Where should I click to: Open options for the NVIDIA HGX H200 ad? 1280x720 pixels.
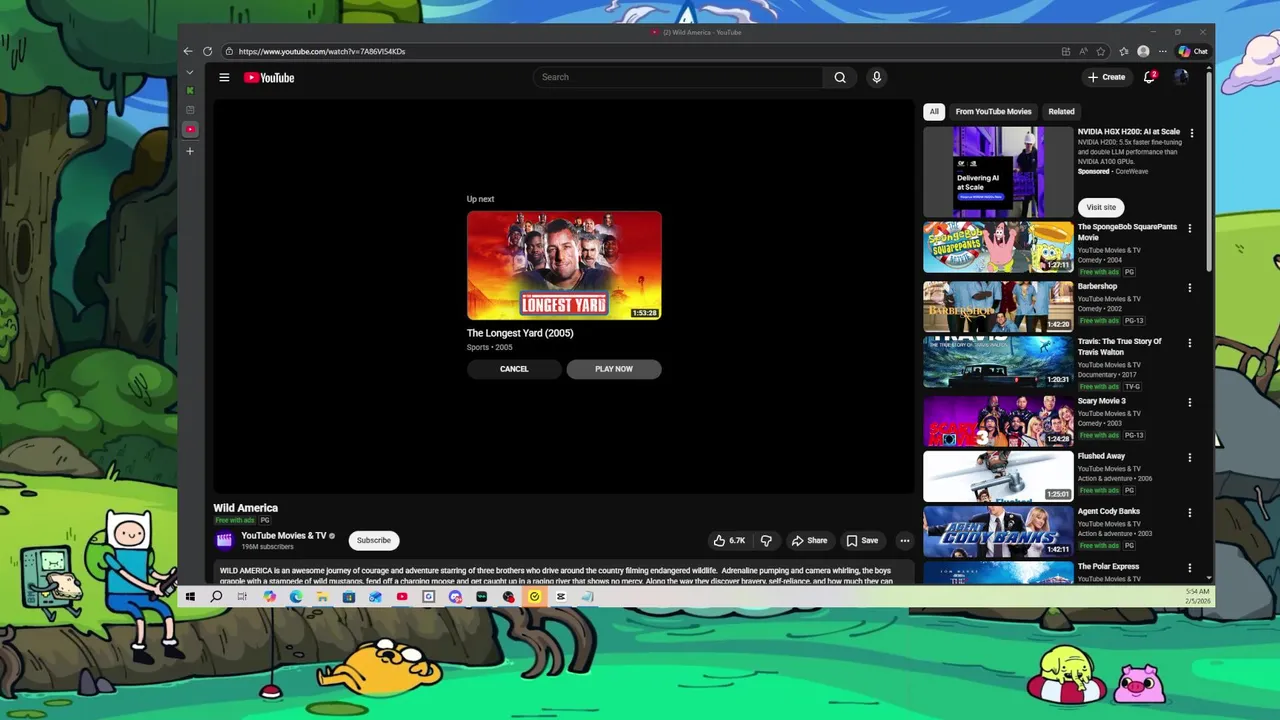point(1191,132)
